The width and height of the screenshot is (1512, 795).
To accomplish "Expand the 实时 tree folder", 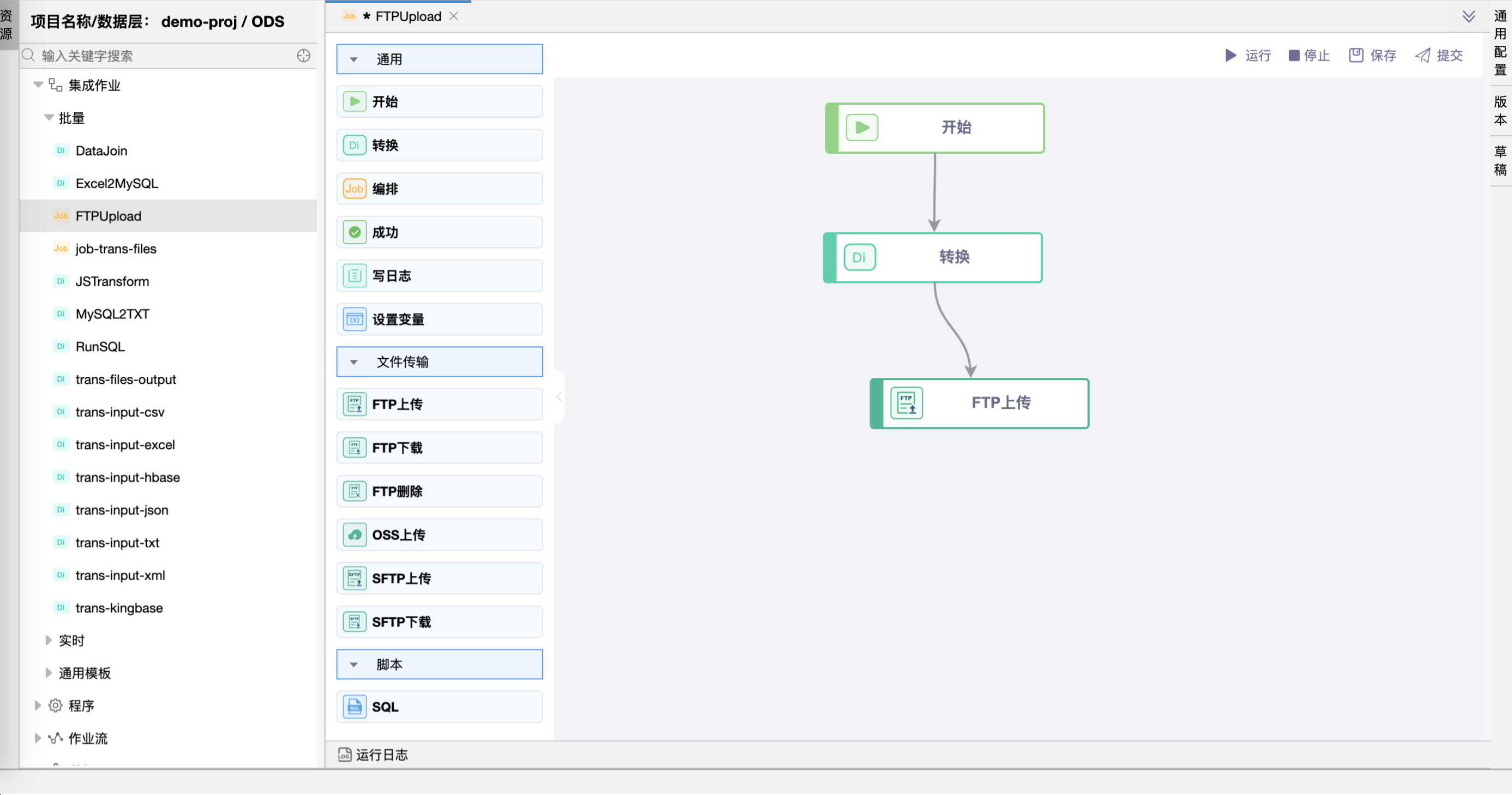I will (x=49, y=640).
